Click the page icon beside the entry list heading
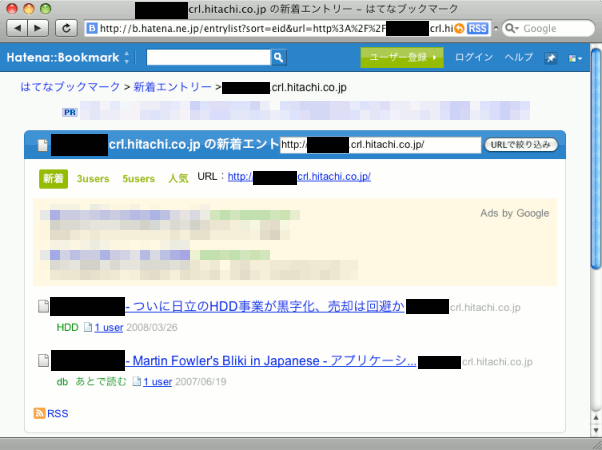Image resolution: width=602 pixels, height=450 pixels. point(43,145)
